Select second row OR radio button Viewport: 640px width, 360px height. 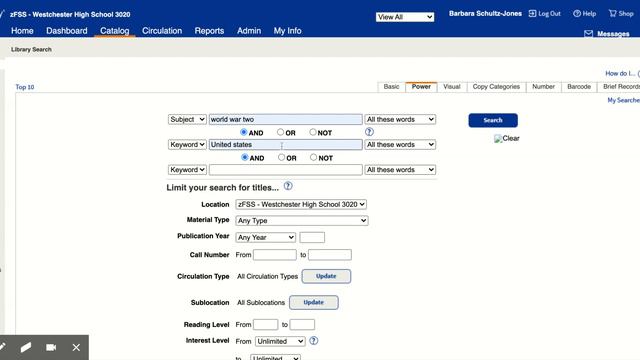(281, 157)
